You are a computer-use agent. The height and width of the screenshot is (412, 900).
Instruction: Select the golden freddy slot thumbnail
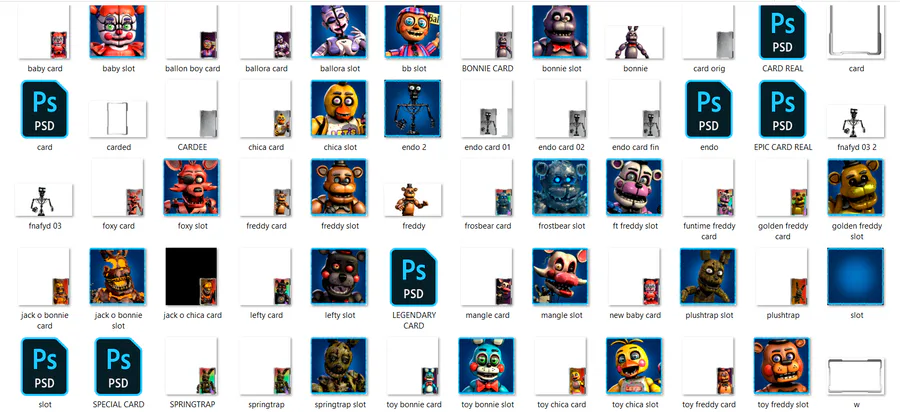856,187
